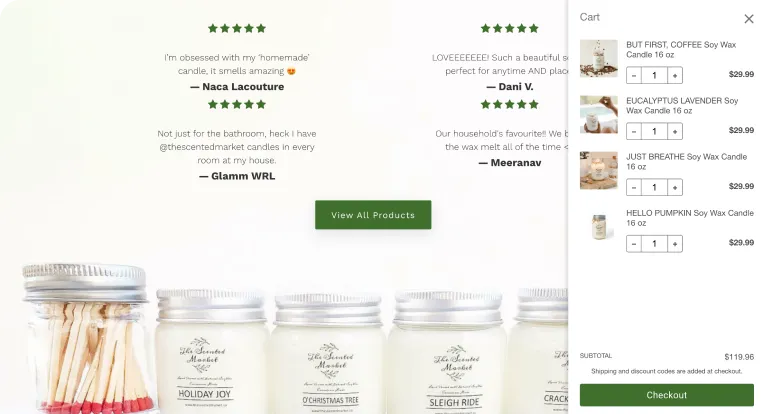
Task: Close the Cart panel
Action: 748,19
